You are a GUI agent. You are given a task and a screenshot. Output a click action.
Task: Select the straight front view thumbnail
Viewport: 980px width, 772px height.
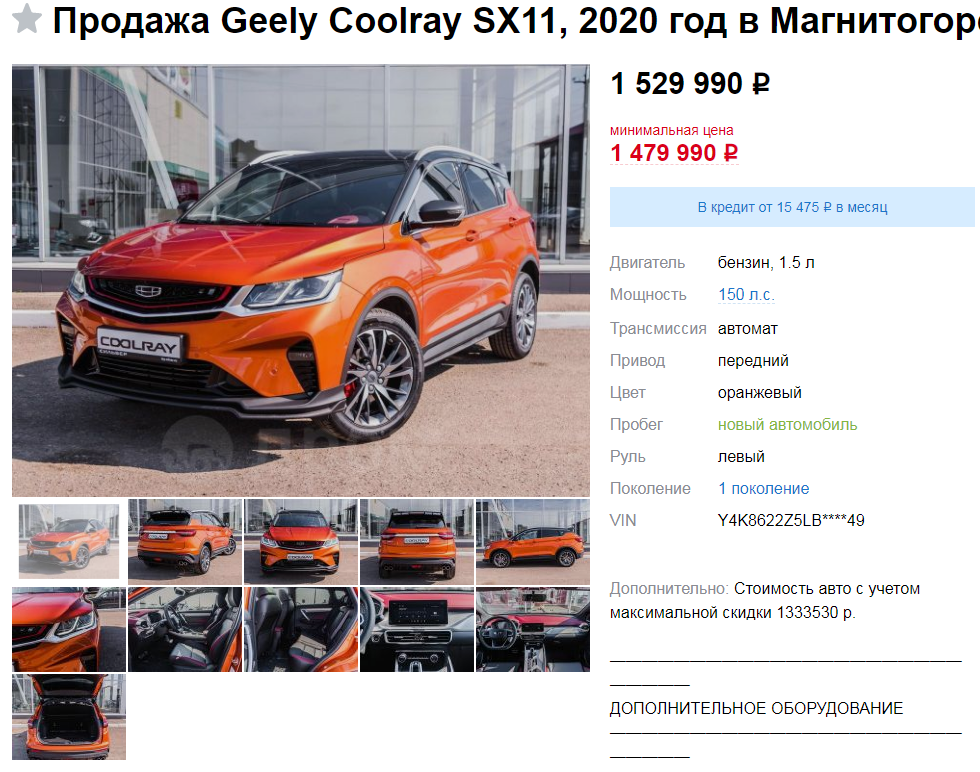(301, 542)
